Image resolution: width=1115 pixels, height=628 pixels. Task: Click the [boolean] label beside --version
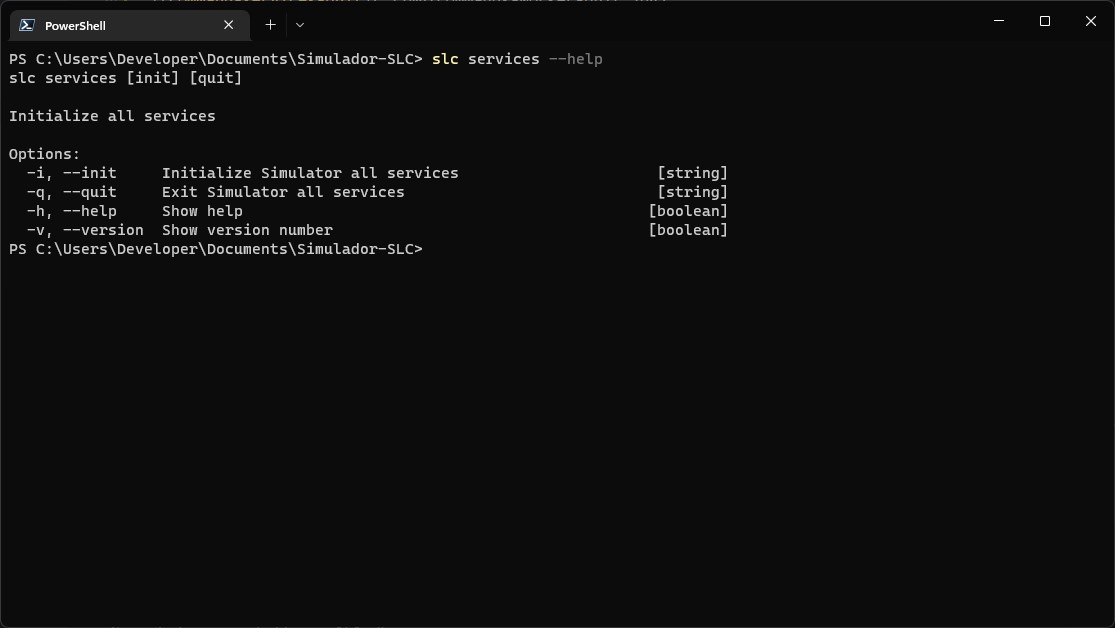689,229
